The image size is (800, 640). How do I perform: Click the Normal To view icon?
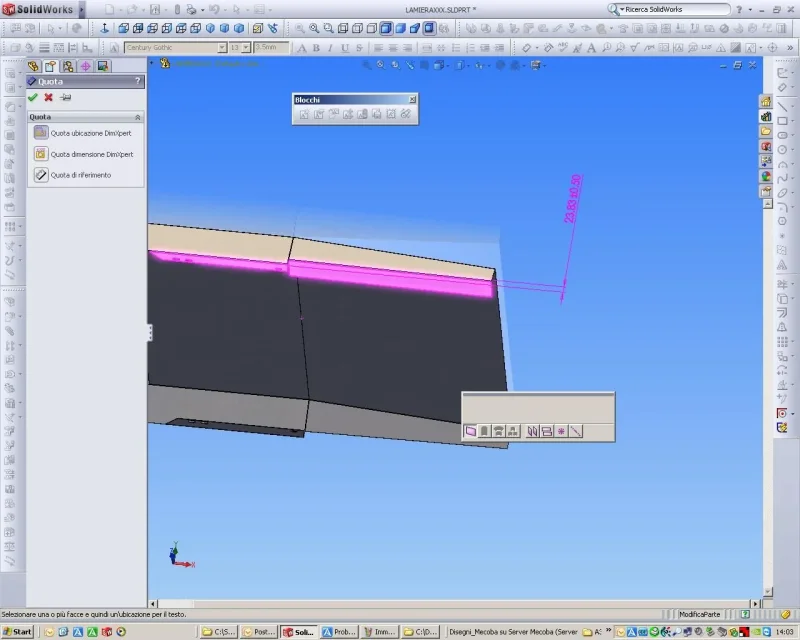105,28
